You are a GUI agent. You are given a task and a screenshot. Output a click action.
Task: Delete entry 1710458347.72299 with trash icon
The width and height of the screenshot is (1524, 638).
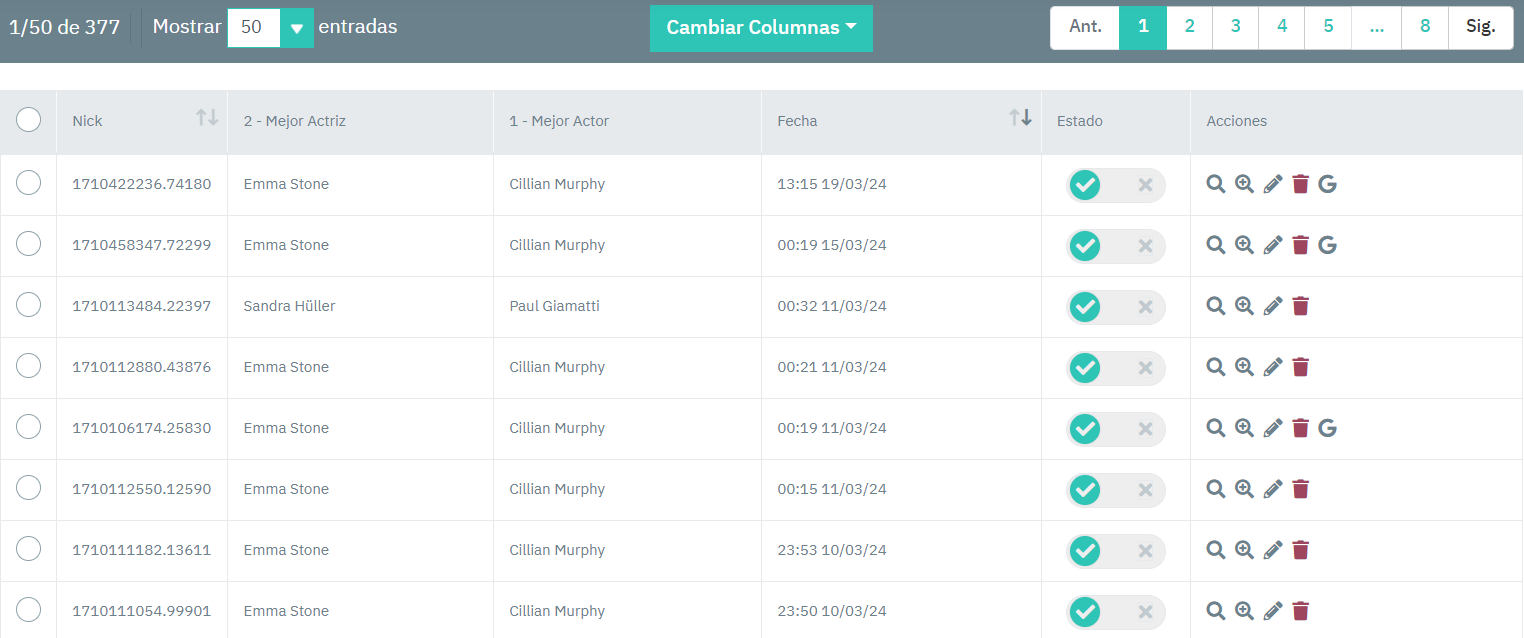[1300, 245]
